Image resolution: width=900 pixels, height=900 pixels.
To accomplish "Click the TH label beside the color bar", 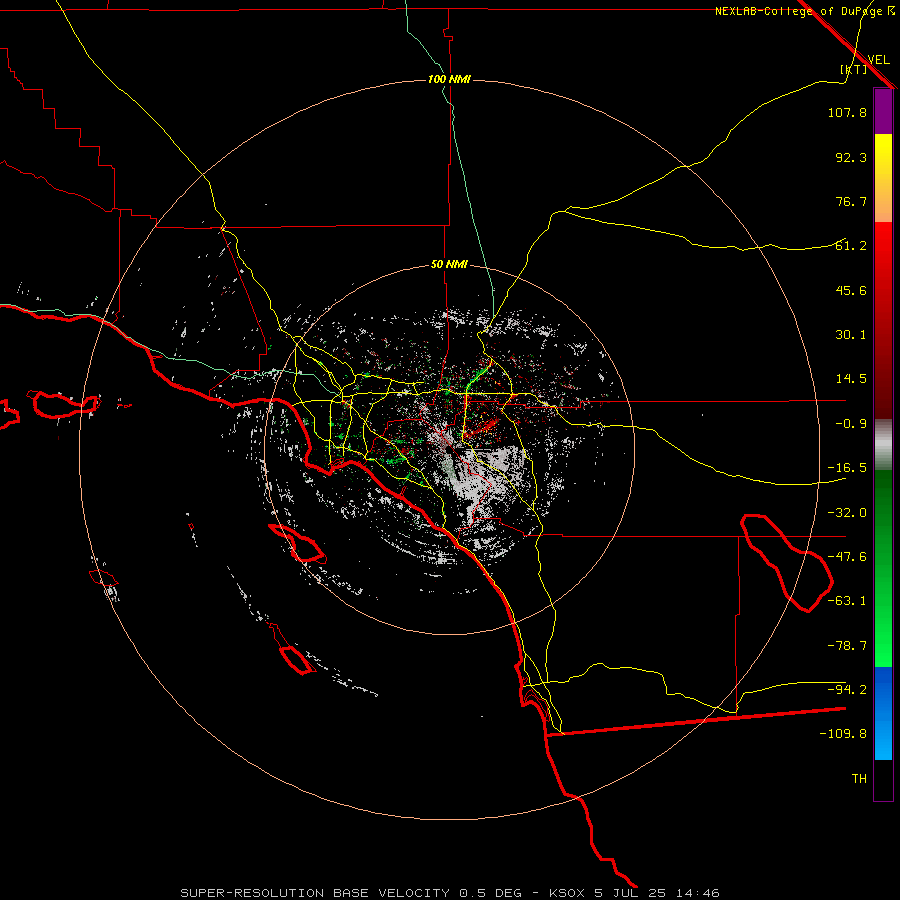I will click(x=859, y=778).
